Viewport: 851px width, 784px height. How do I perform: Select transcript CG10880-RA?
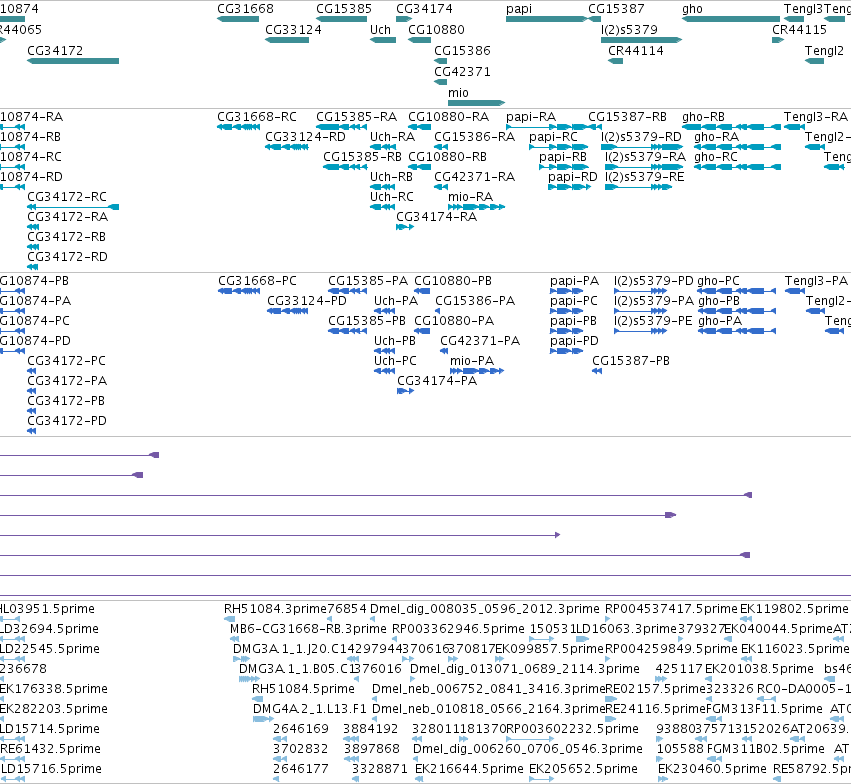coord(448,117)
